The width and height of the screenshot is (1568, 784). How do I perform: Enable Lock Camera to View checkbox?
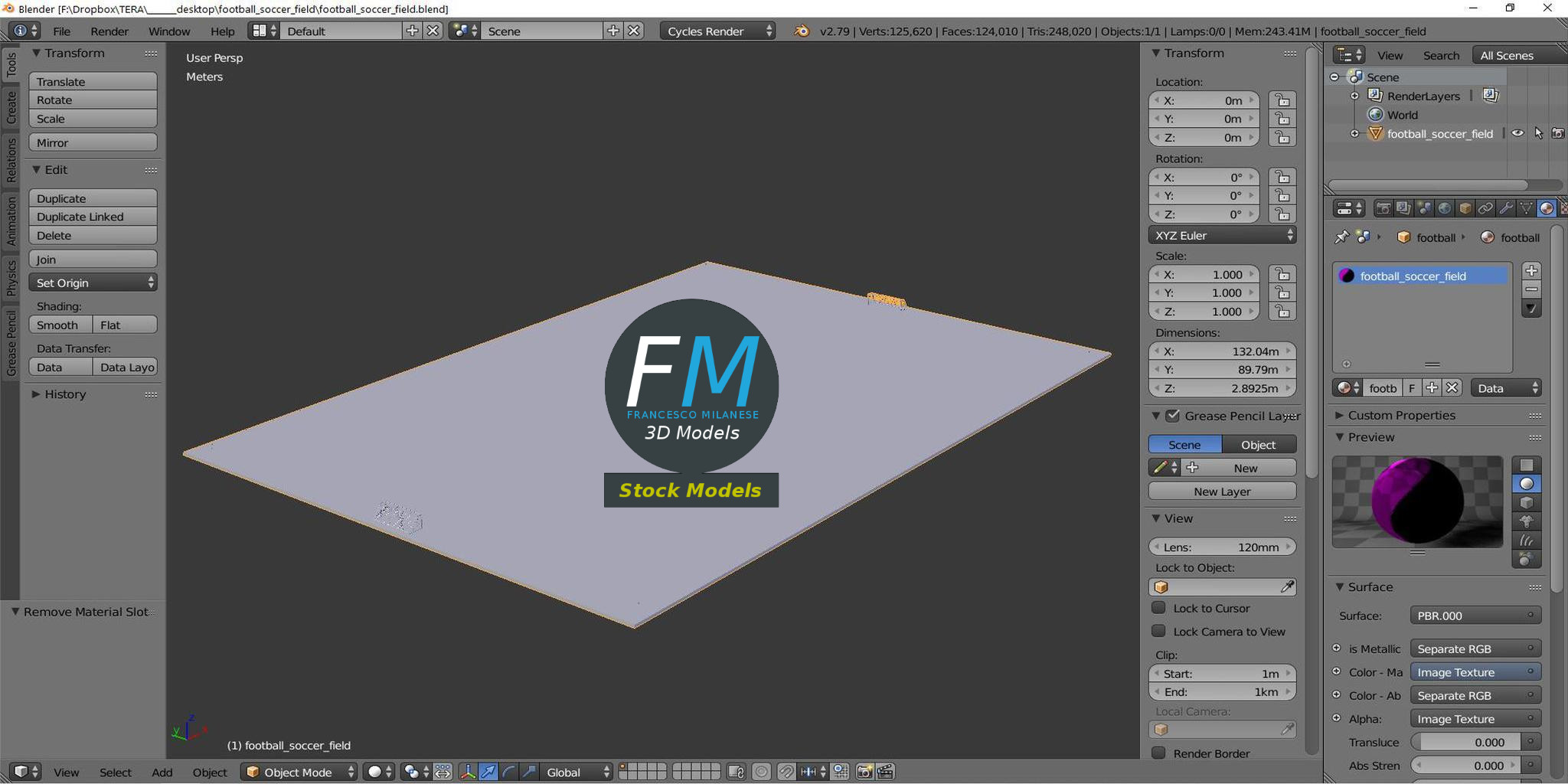click(x=1159, y=631)
